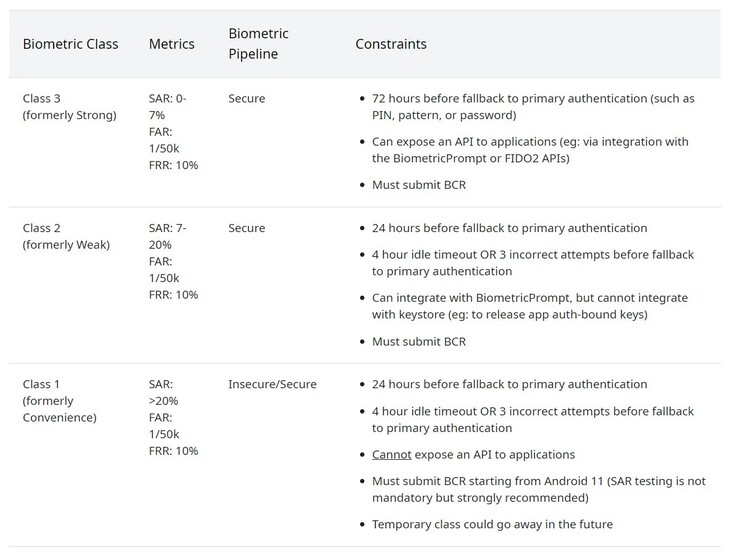Click the underlined word Cannot

pyautogui.click(x=391, y=454)
